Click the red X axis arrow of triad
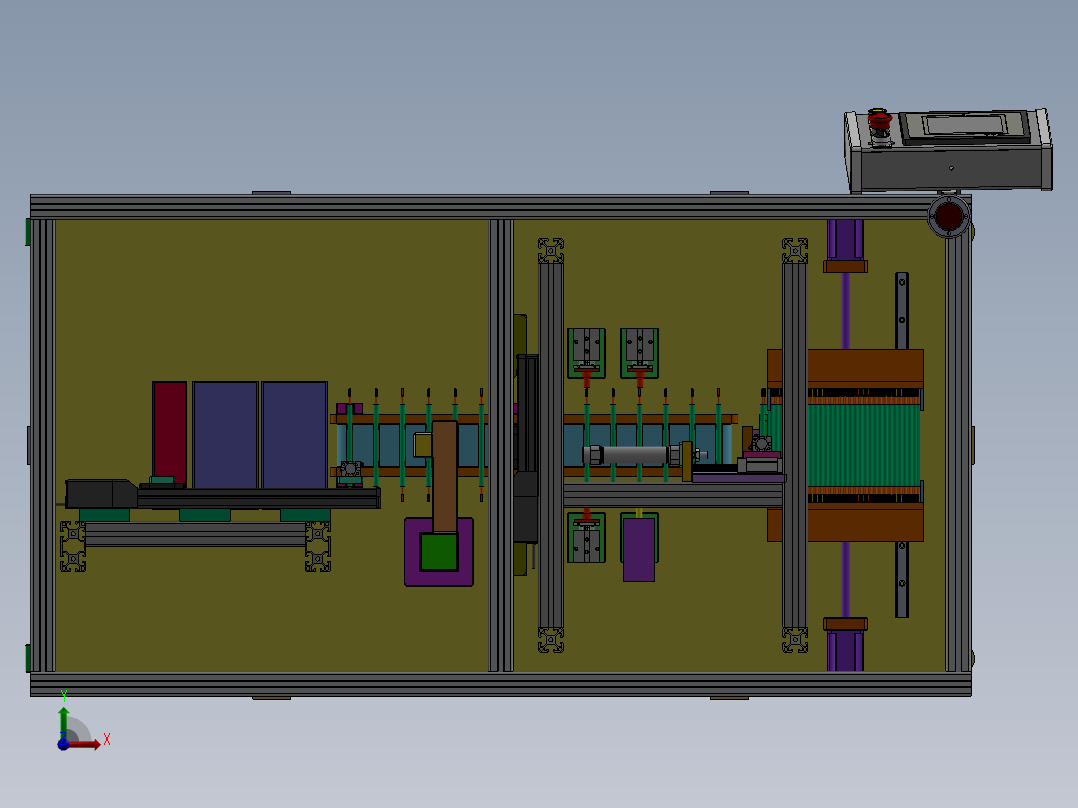Screen dimensions: 1078x808 [x=97, y=742]
